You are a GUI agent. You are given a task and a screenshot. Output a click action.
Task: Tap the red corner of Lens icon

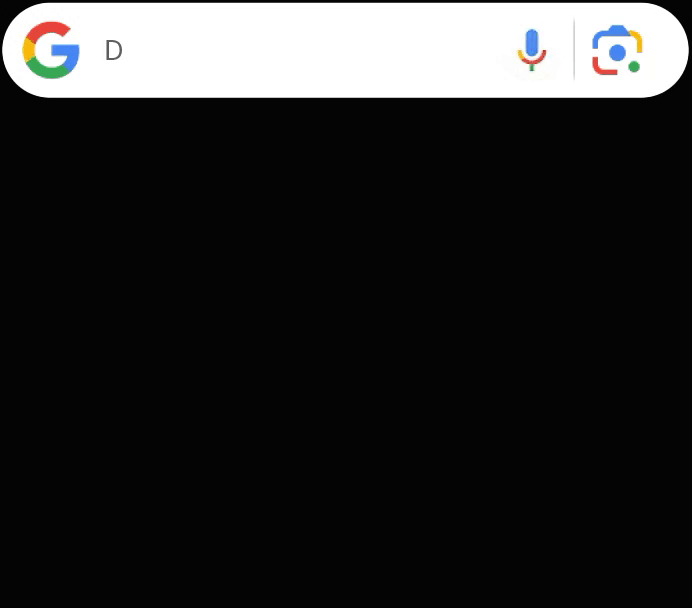602,66
